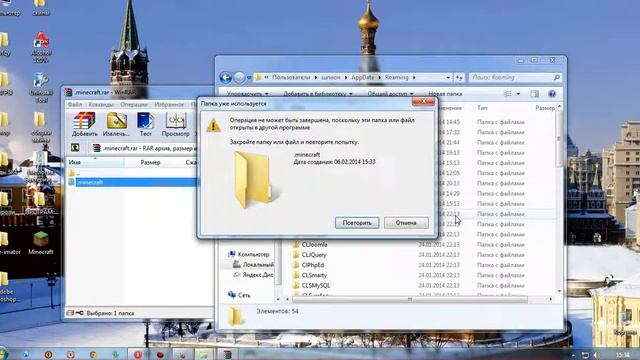Click the search magnifier icon in Explorer

[x=556, y=77]
